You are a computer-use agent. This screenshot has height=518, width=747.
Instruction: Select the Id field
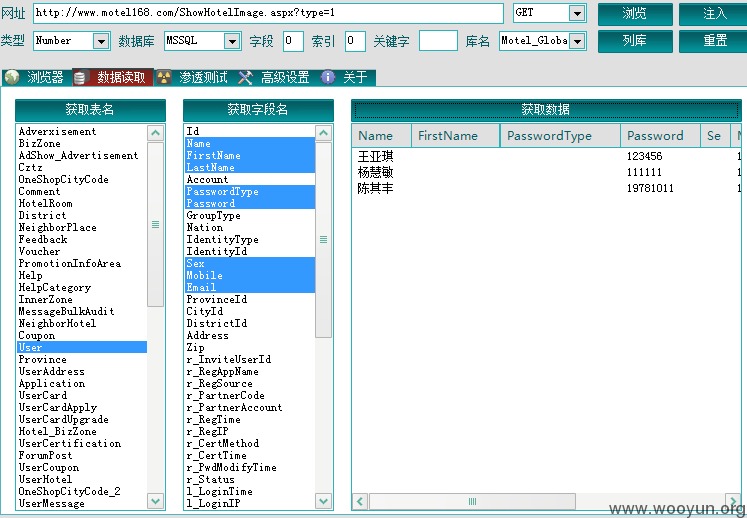(250, 131)
